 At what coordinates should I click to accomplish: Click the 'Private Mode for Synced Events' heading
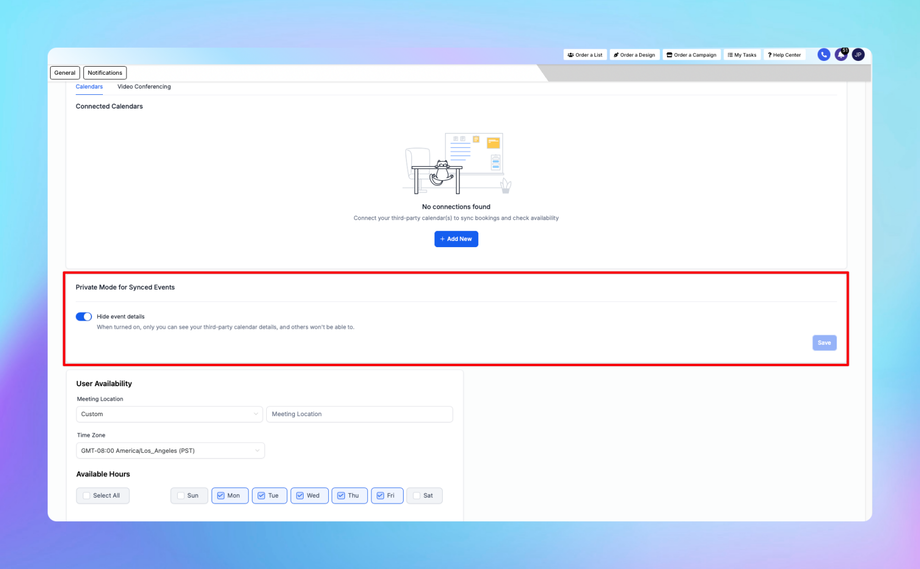click(x=125, y=287)
